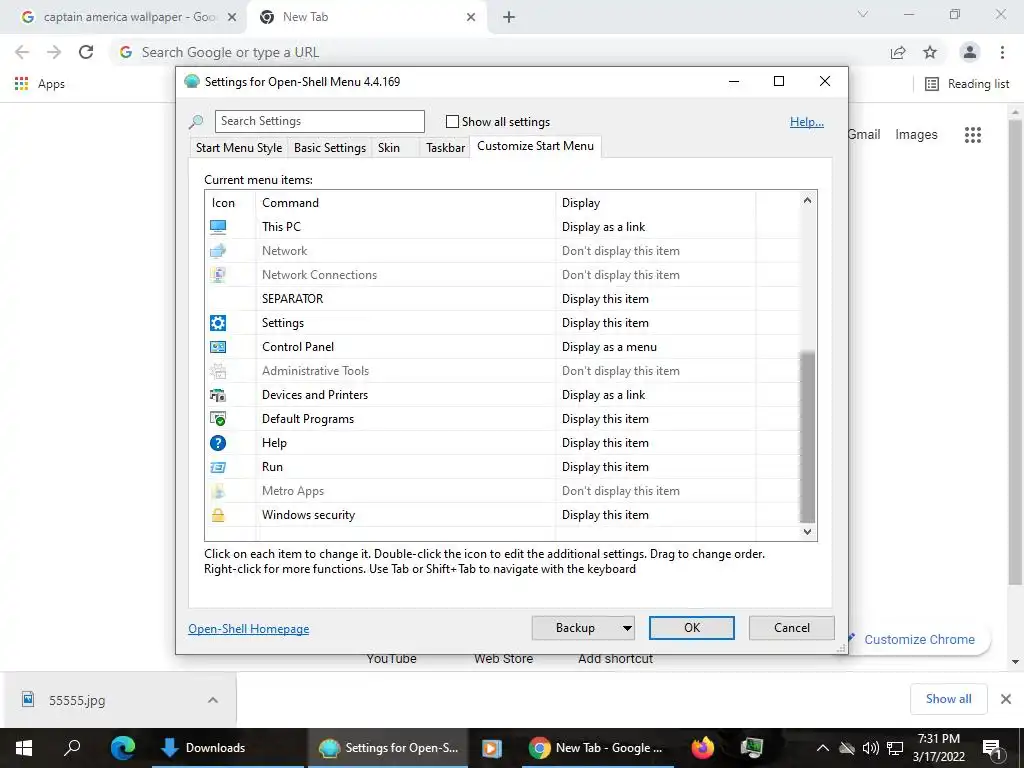Click the Settings gear icon in list
The height and width of the screenshot is (768, 1024).
[218, 323]
